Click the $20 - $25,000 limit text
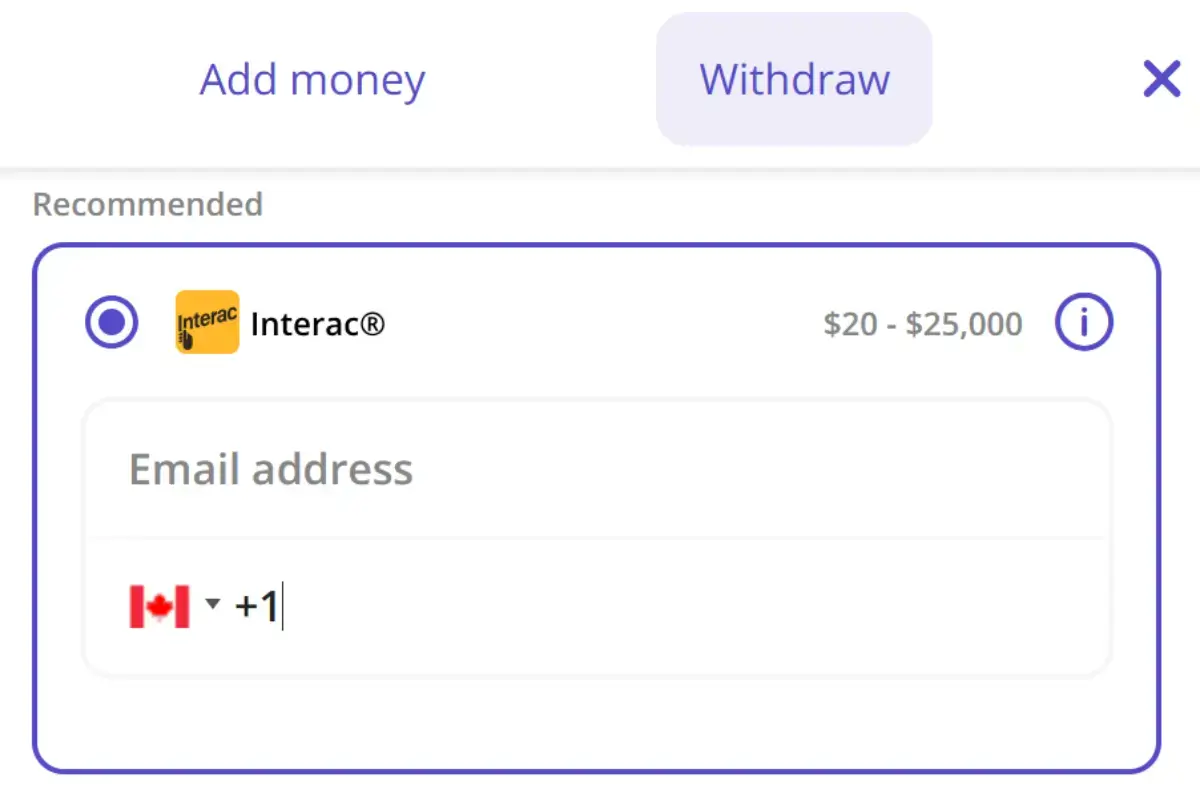1200x785 pixels. click(x=922, y=324)
